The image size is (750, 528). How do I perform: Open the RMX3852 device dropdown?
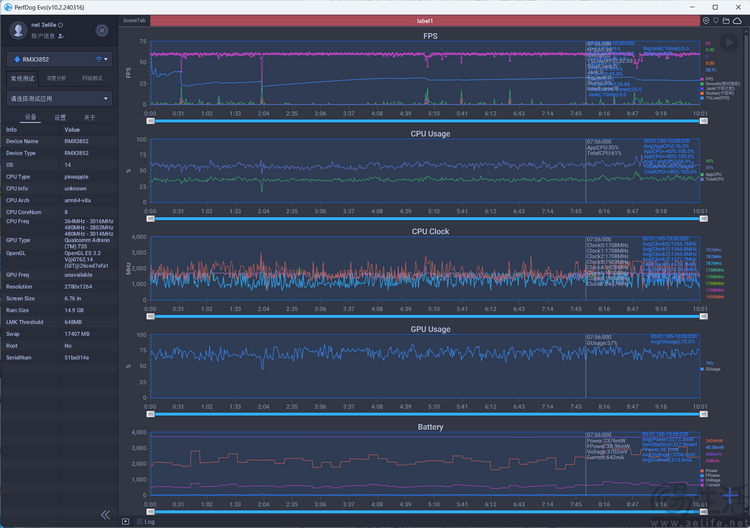[60, 59]
